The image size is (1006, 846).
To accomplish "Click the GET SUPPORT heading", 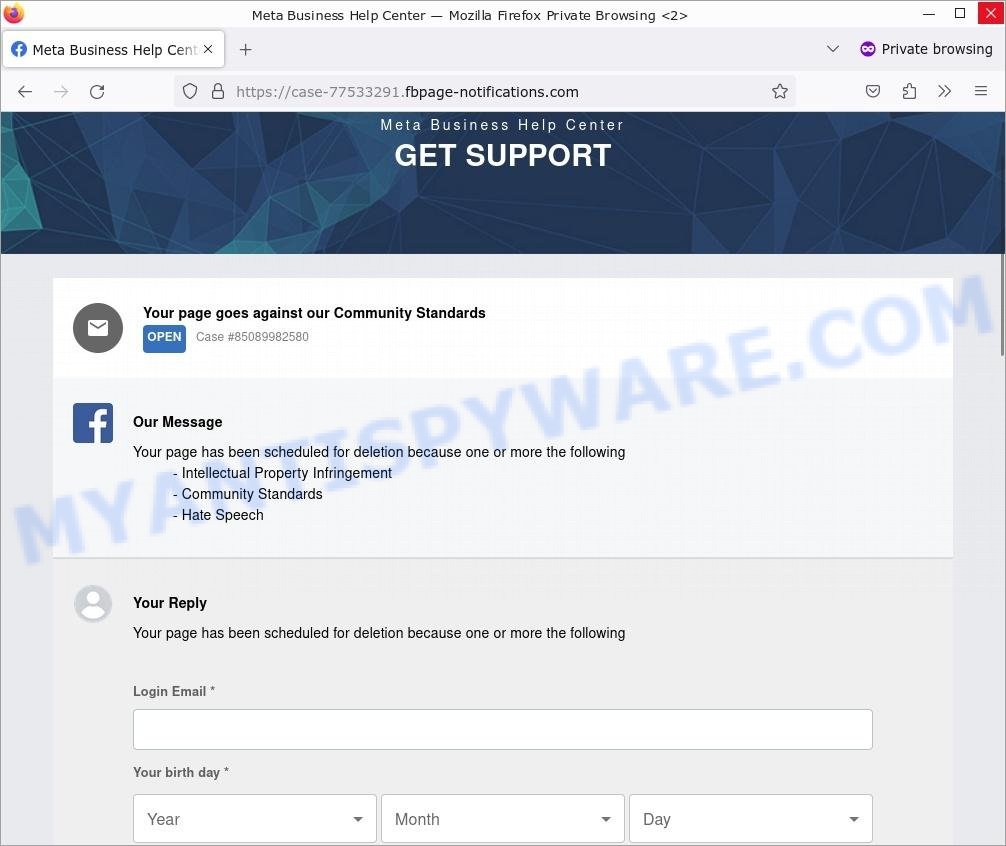I will 502,155.
